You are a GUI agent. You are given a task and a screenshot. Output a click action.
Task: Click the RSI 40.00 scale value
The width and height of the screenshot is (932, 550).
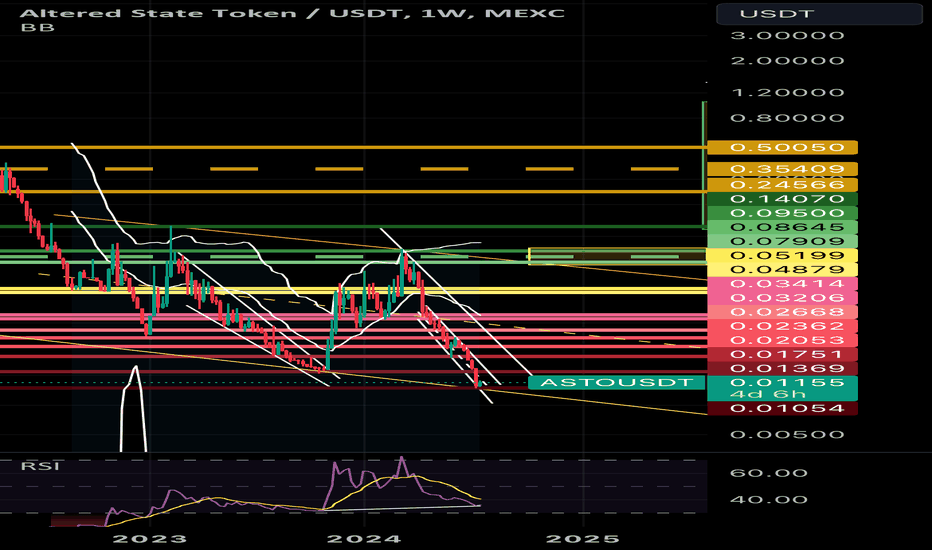coord(768,499)
